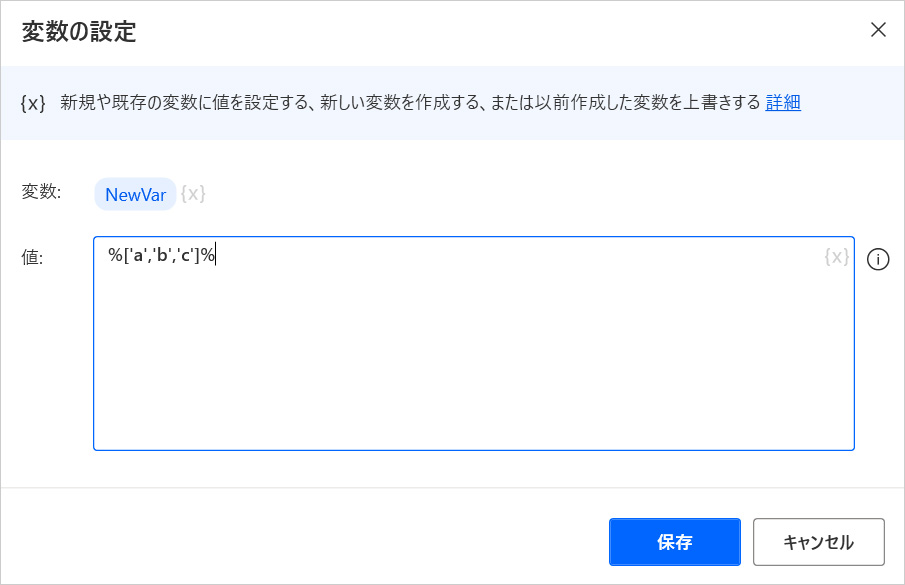905x585 pixels.
Task: Open the {x} variable selector inside the value field
Action: pos(836,257)
